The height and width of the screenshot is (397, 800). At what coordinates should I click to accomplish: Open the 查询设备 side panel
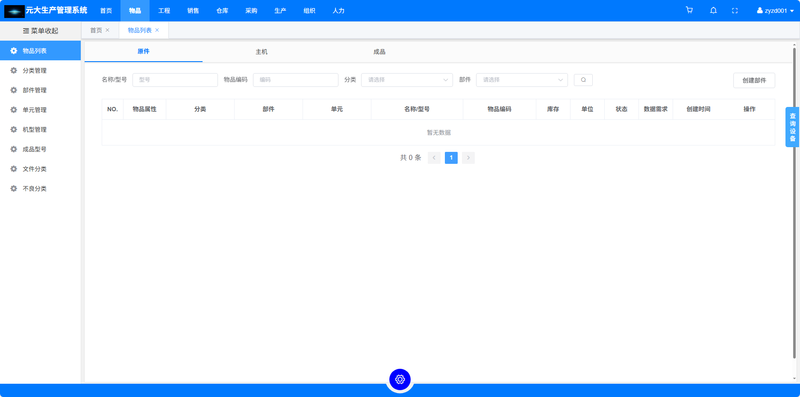point(792,127)
